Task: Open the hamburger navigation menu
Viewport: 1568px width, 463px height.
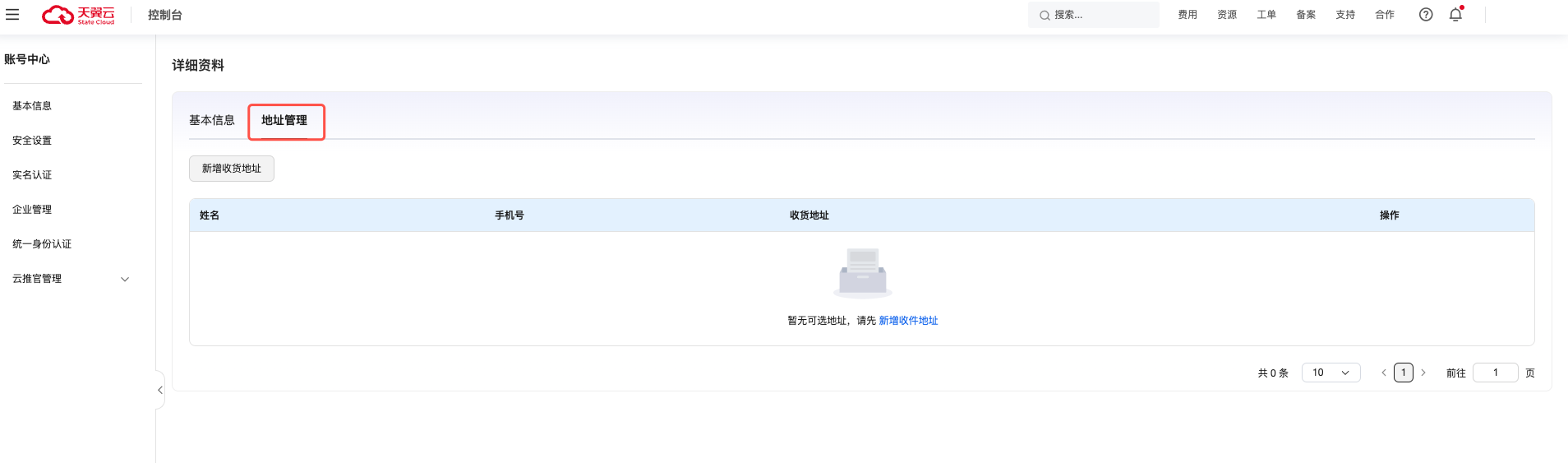Action: 12,15
